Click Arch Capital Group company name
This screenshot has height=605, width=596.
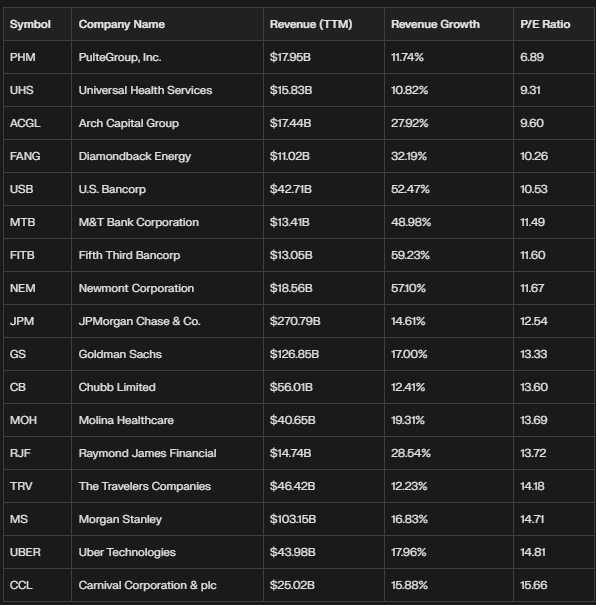pos(128,123)
